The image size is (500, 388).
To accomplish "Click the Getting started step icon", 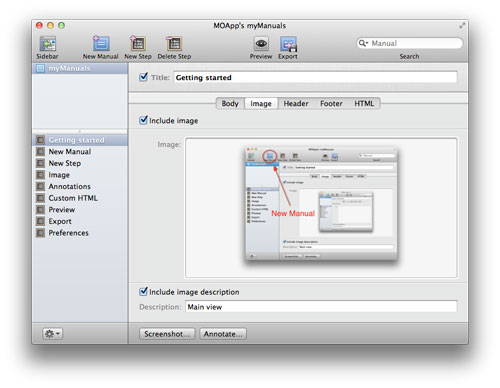I will tap(40, 140).
